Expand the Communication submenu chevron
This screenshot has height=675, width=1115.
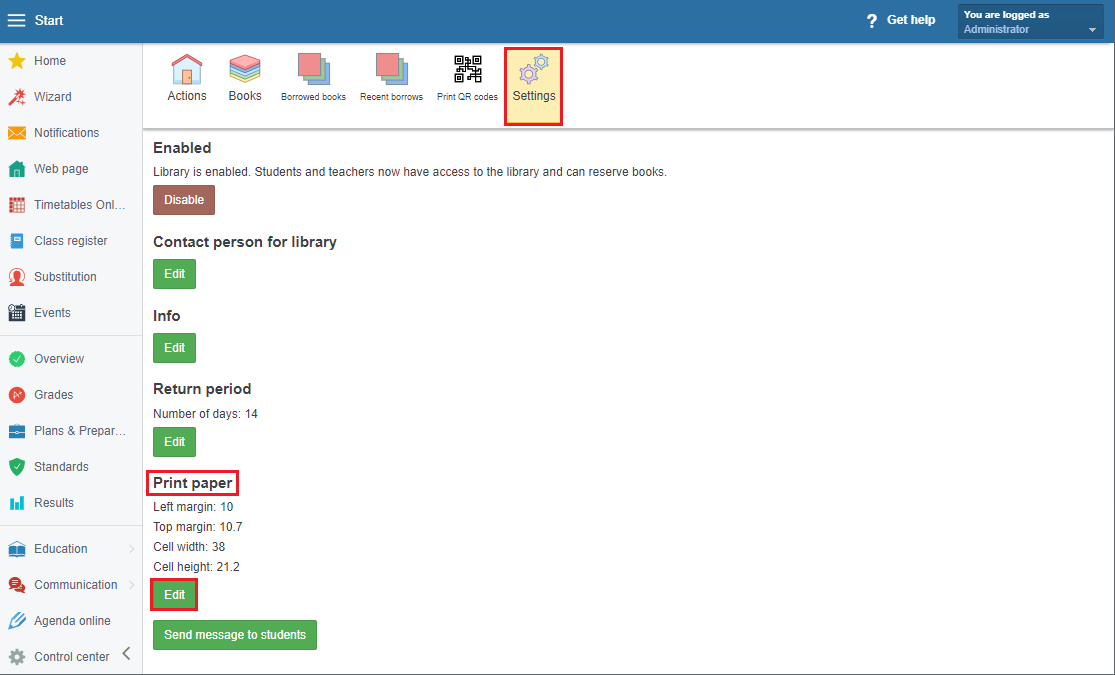point(132,585)
